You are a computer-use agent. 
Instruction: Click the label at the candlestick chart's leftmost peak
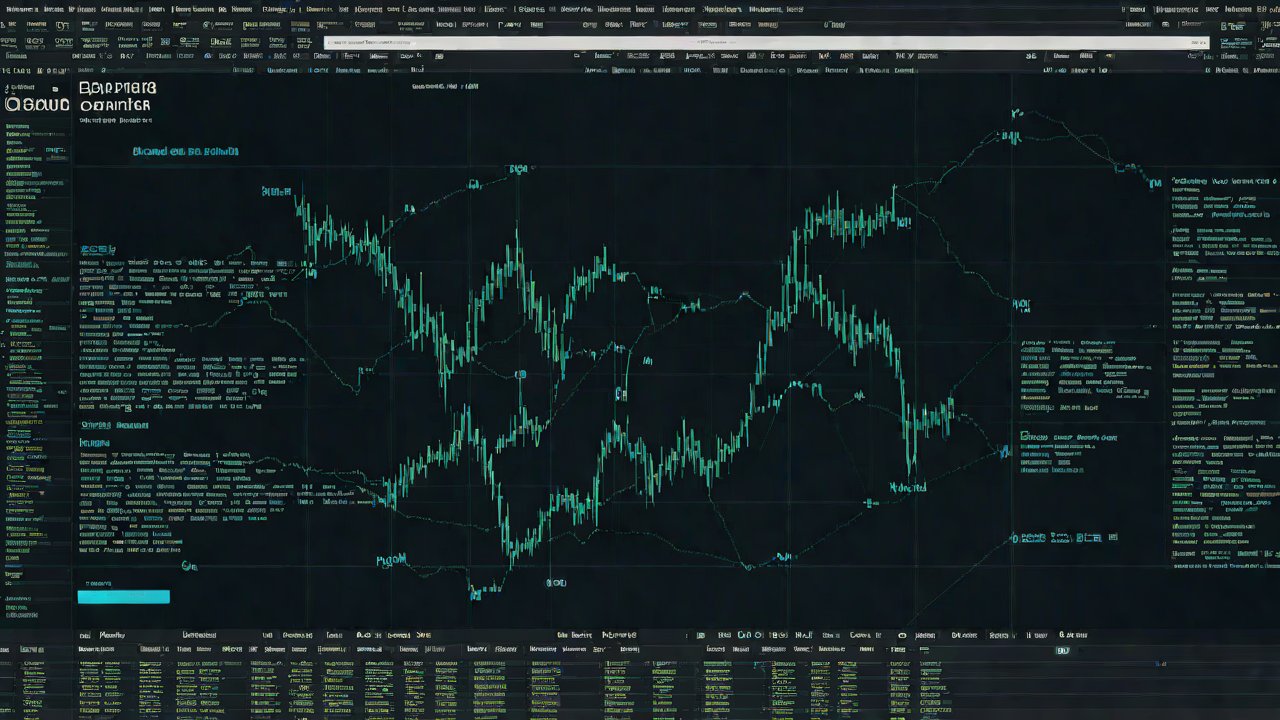(x=276, y=190)
